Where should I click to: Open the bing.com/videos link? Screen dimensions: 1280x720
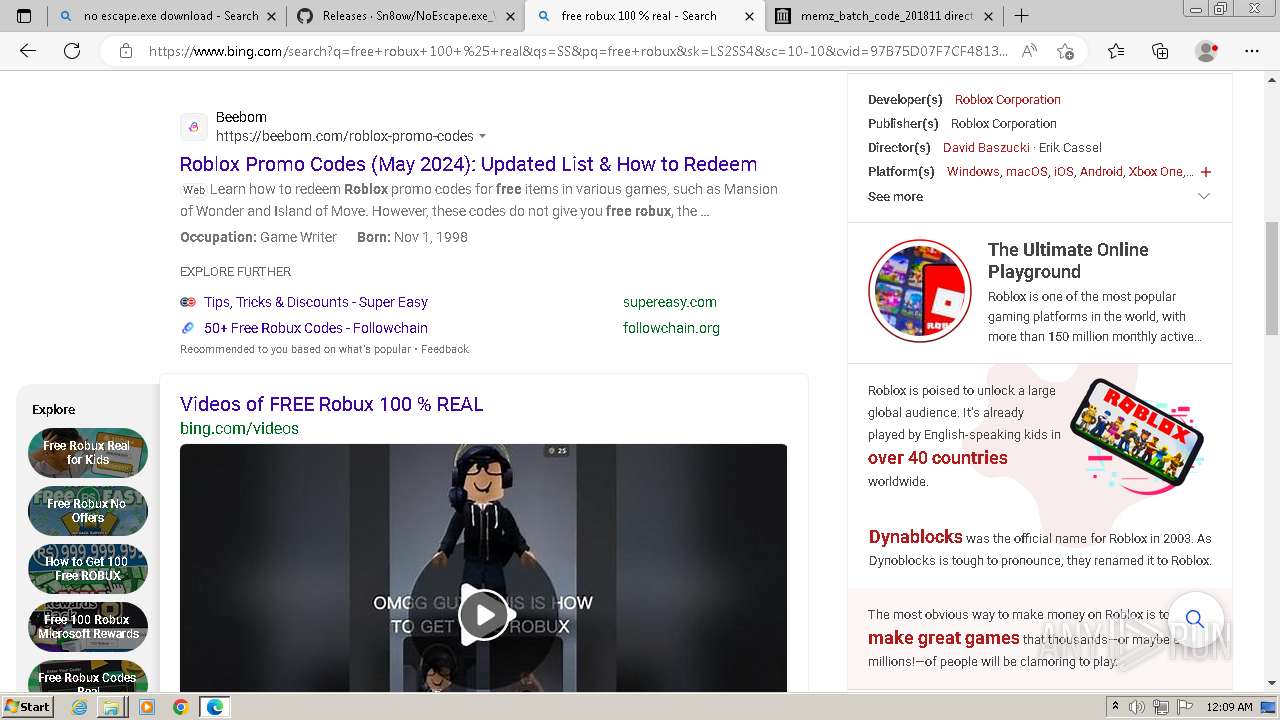pyautogui.click(x=239, y=428)
